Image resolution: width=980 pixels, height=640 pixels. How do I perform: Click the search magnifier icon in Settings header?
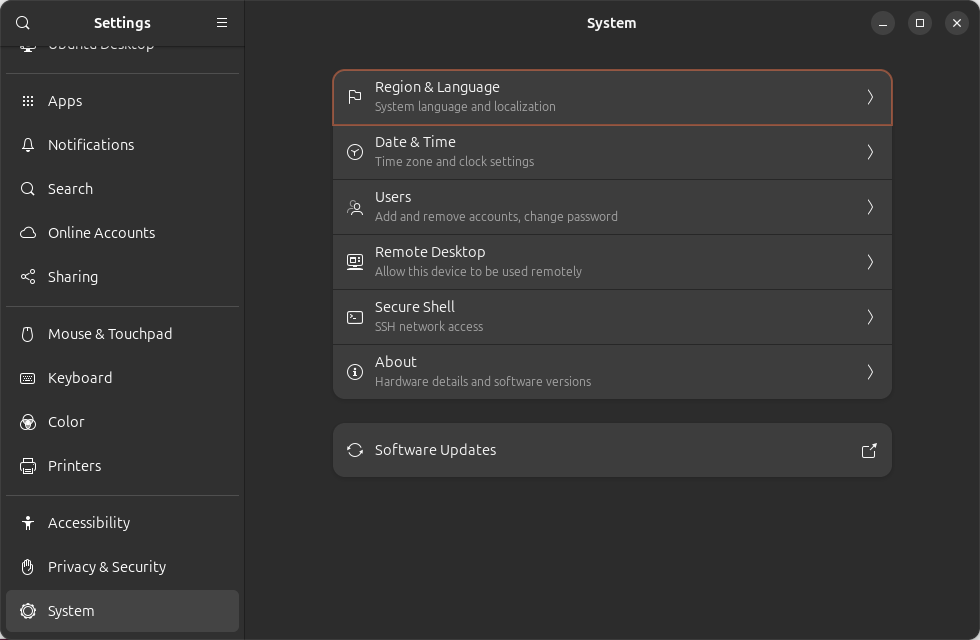[23, 23]
